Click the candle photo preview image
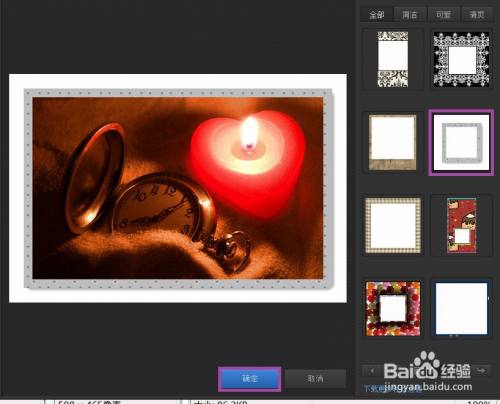The width and height of the screenshot is (500, 404). pyautogui.click(x=178, y=188)
